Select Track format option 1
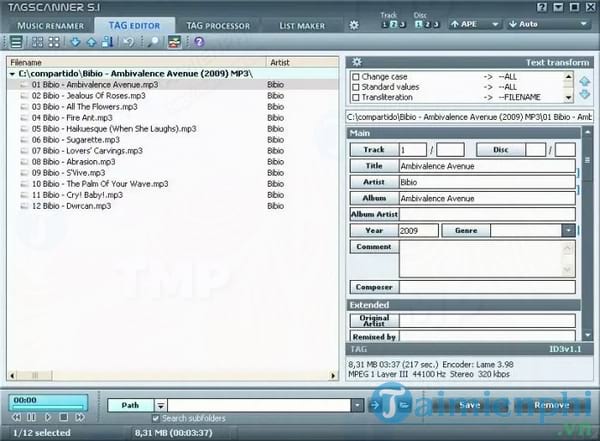The image size is (600, 441). [385, 24]
